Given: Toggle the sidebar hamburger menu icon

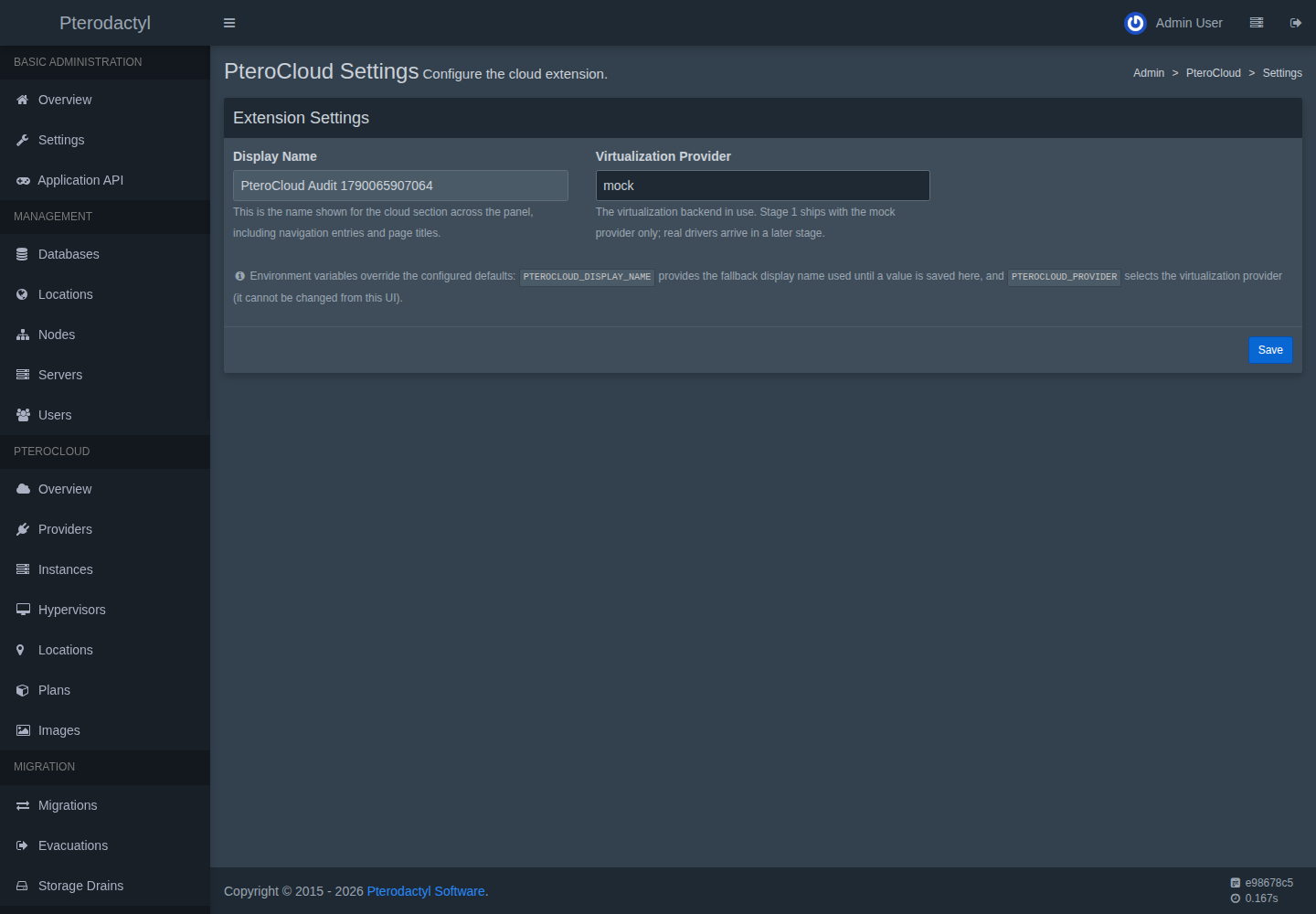Looking at the screenshot, I should [x=229, y=23].
